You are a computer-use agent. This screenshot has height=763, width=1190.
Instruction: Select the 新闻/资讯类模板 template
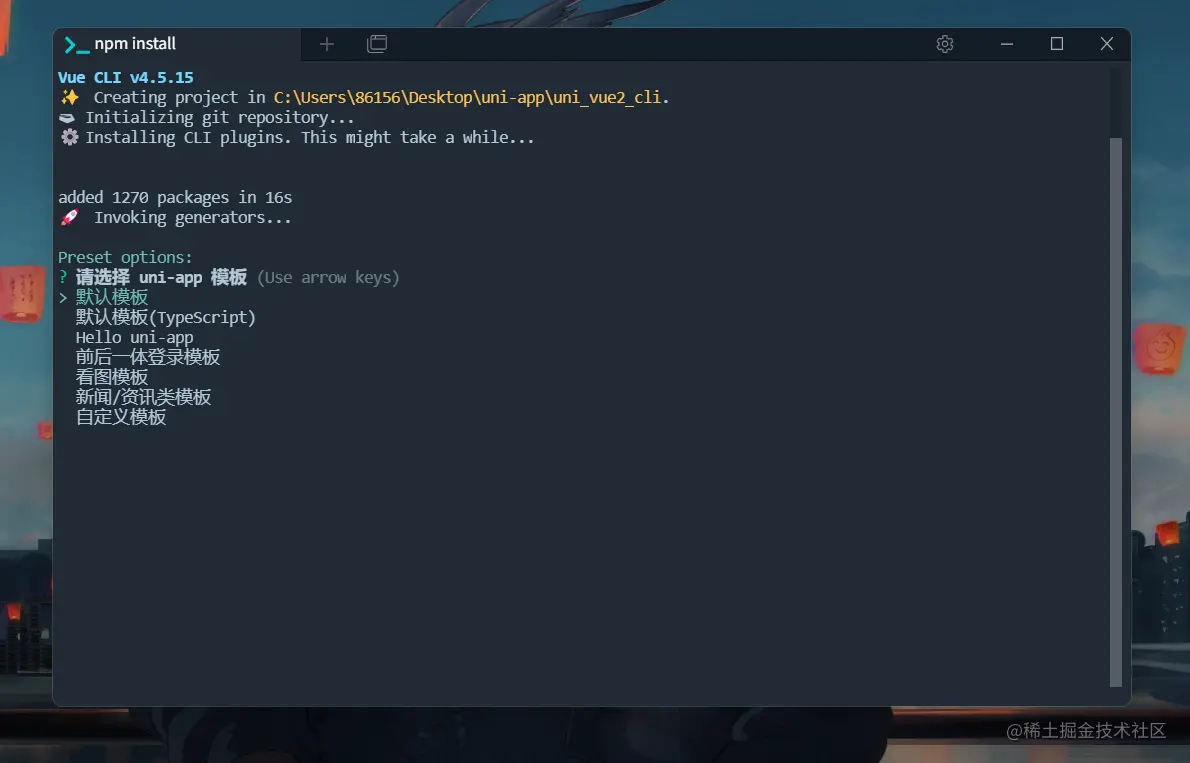[143, 398]
